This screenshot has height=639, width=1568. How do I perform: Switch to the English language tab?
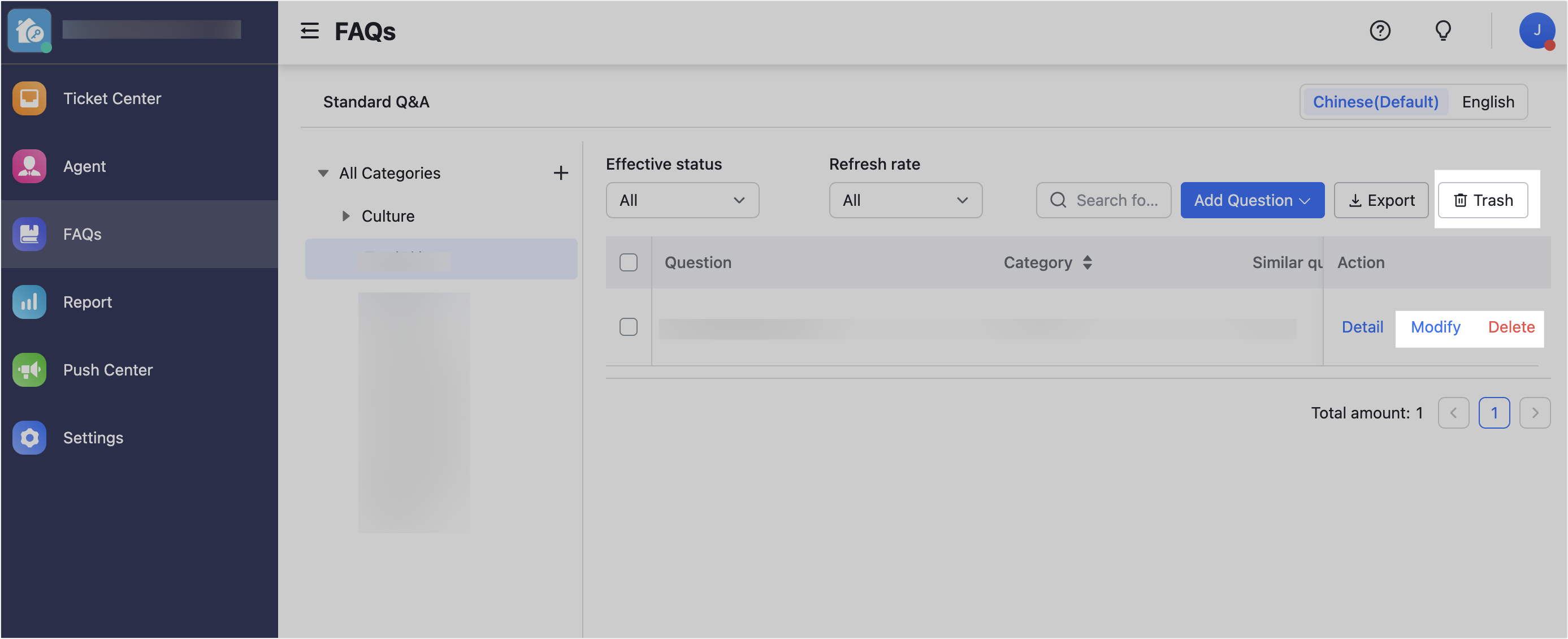[x=1488, y=102]
